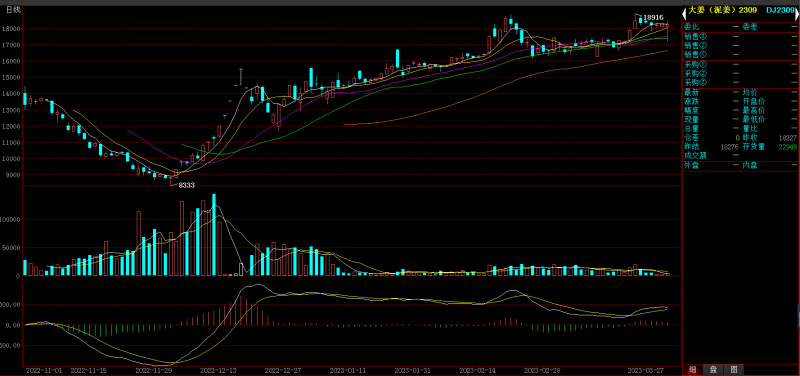Switch to the 盘 tab
800x376 pixels.
pos(713,370)
